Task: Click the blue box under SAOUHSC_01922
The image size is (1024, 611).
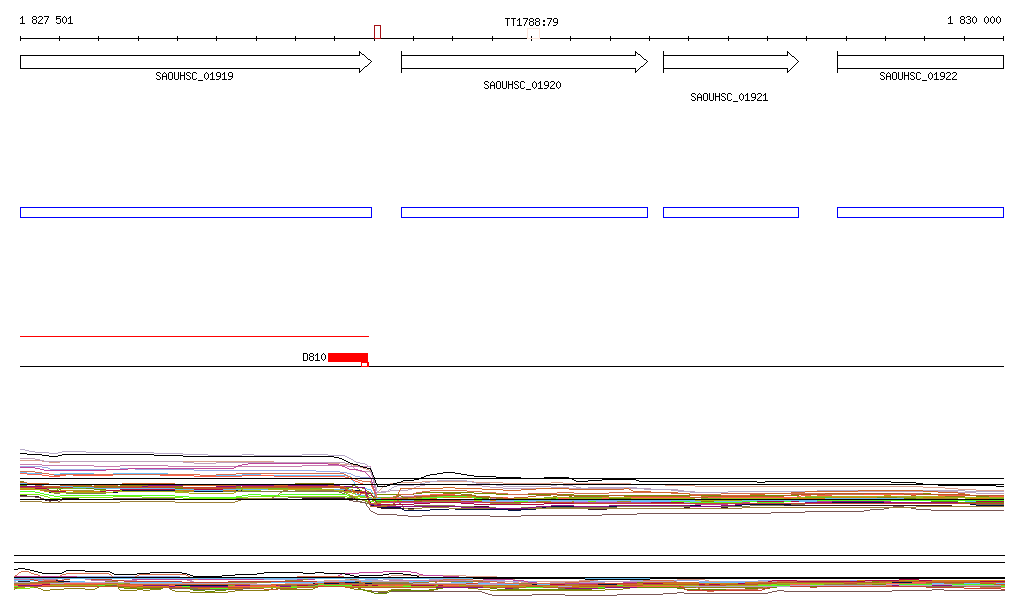Action: (x=920, y=213)
